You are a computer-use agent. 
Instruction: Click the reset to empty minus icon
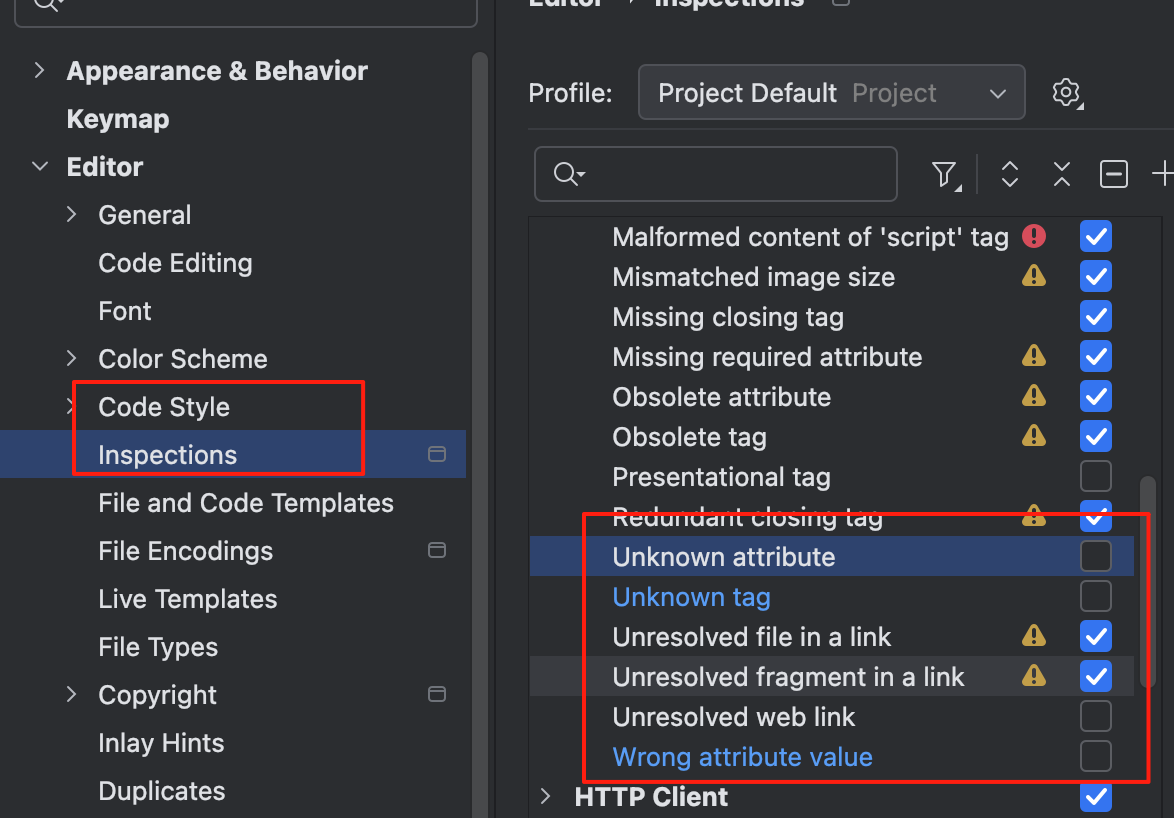click(1113, 175)
